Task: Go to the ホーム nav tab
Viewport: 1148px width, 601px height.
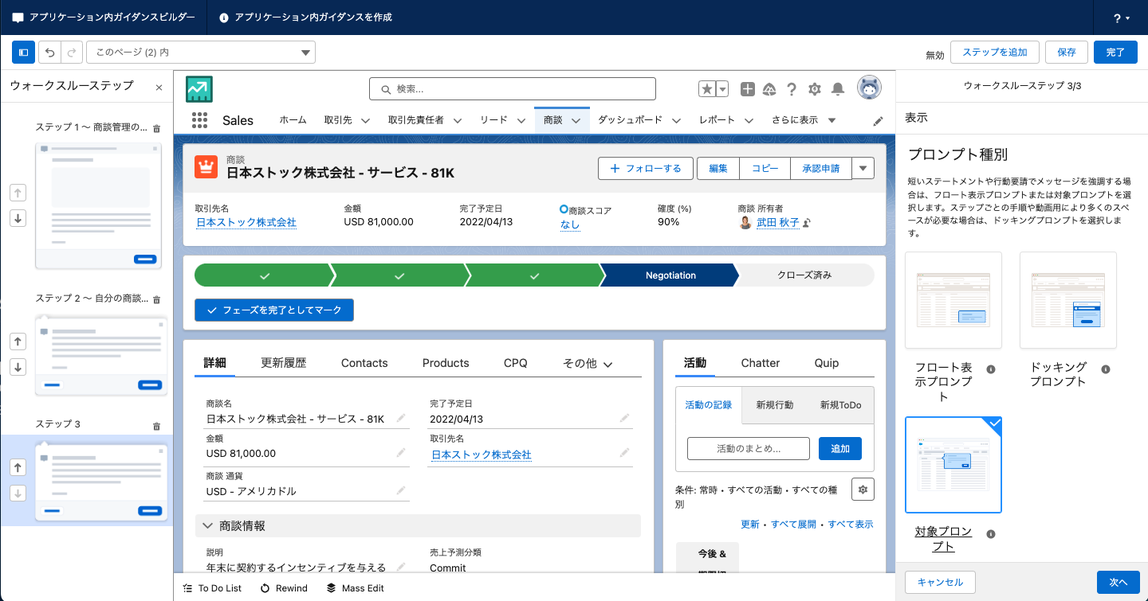Action: tap(293, 120)
